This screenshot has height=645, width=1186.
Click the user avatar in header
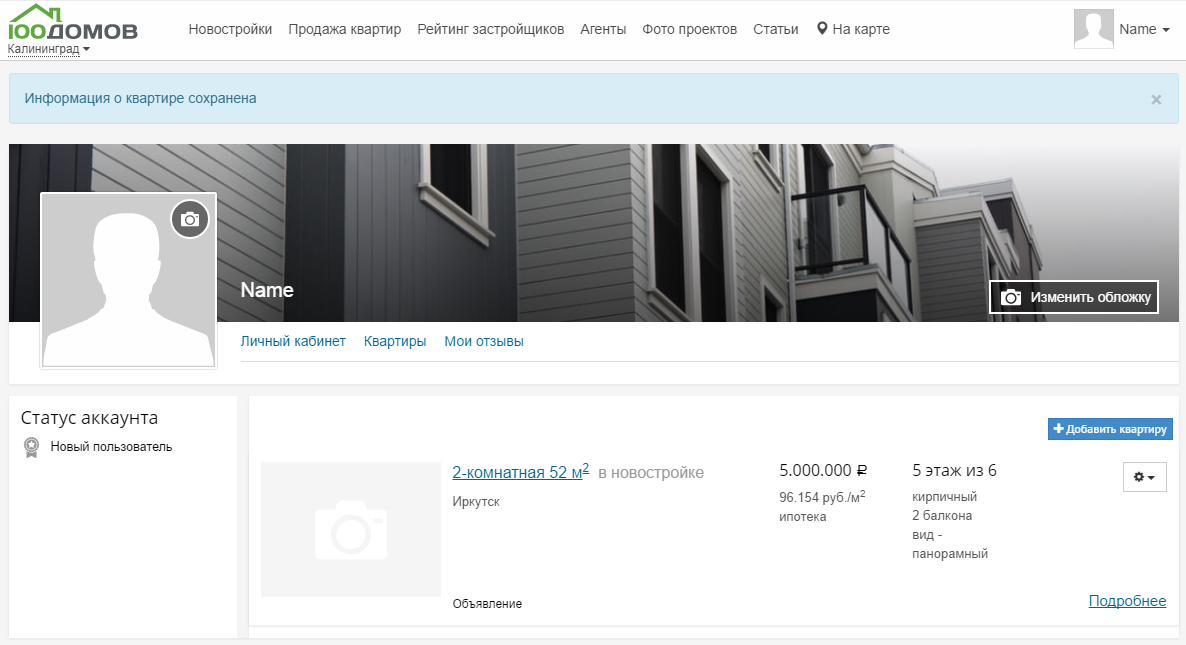(x=1093, y=29)
